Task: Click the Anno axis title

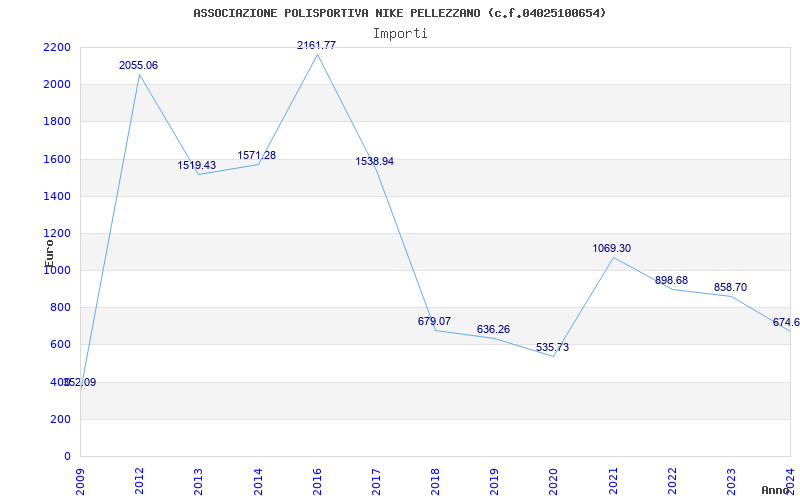Action: pos(776,490)
